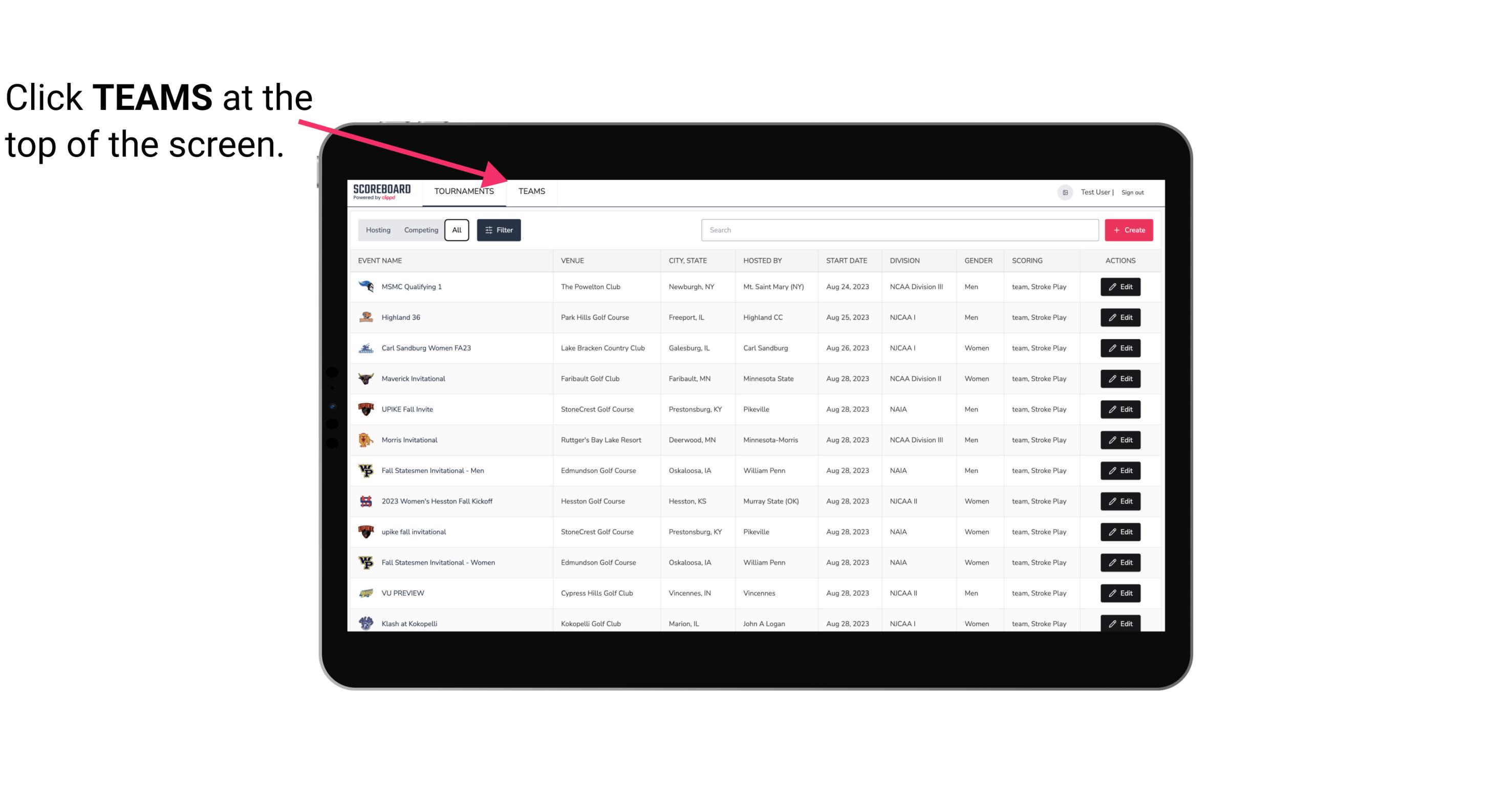Image resolution: width=1510 pixels, height=812 pixels.
Task: Click the Edit icon for Klash at Kokopelli
Action: [x=1121, y=623]
